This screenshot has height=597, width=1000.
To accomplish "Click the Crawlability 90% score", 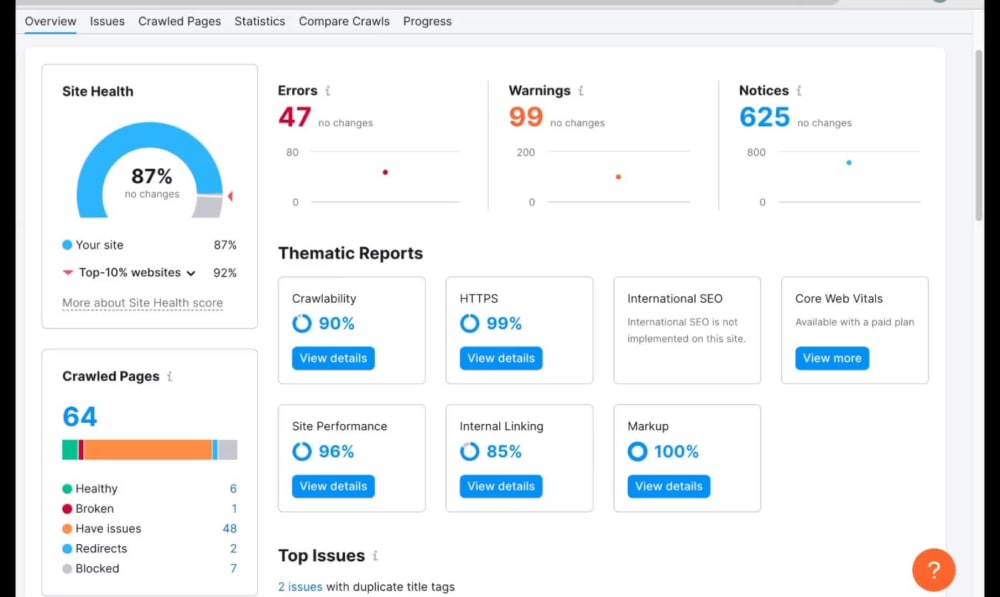I will [x=336, y=323].
